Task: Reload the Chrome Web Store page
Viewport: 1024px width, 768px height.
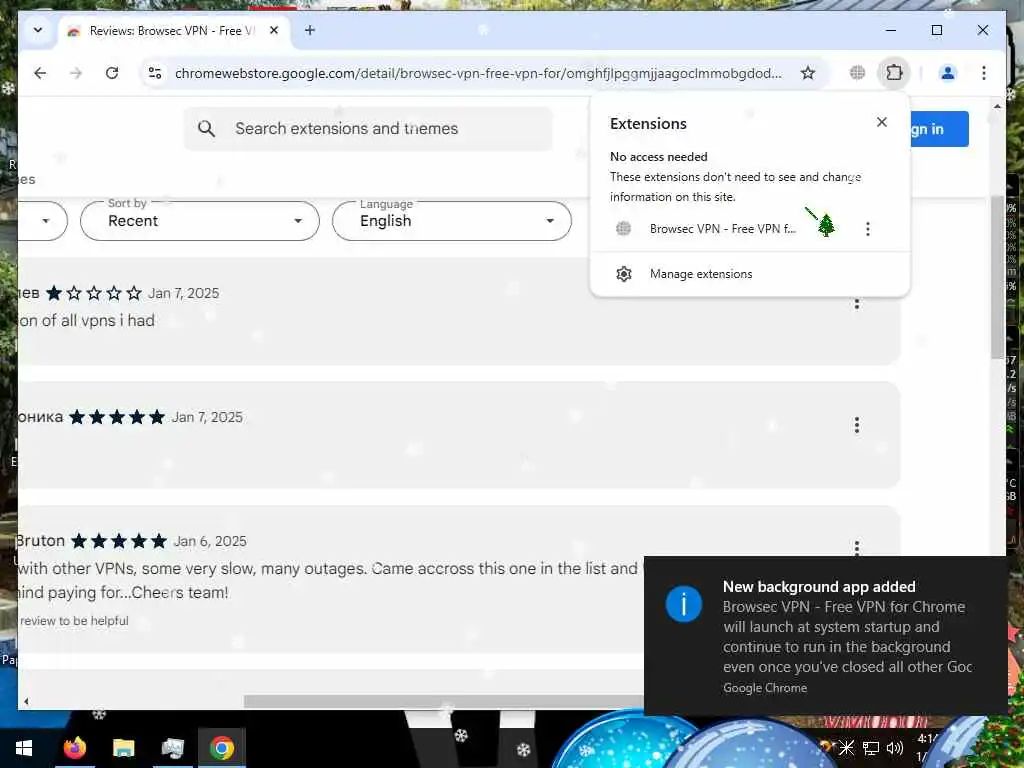Action: coord(112,73)
